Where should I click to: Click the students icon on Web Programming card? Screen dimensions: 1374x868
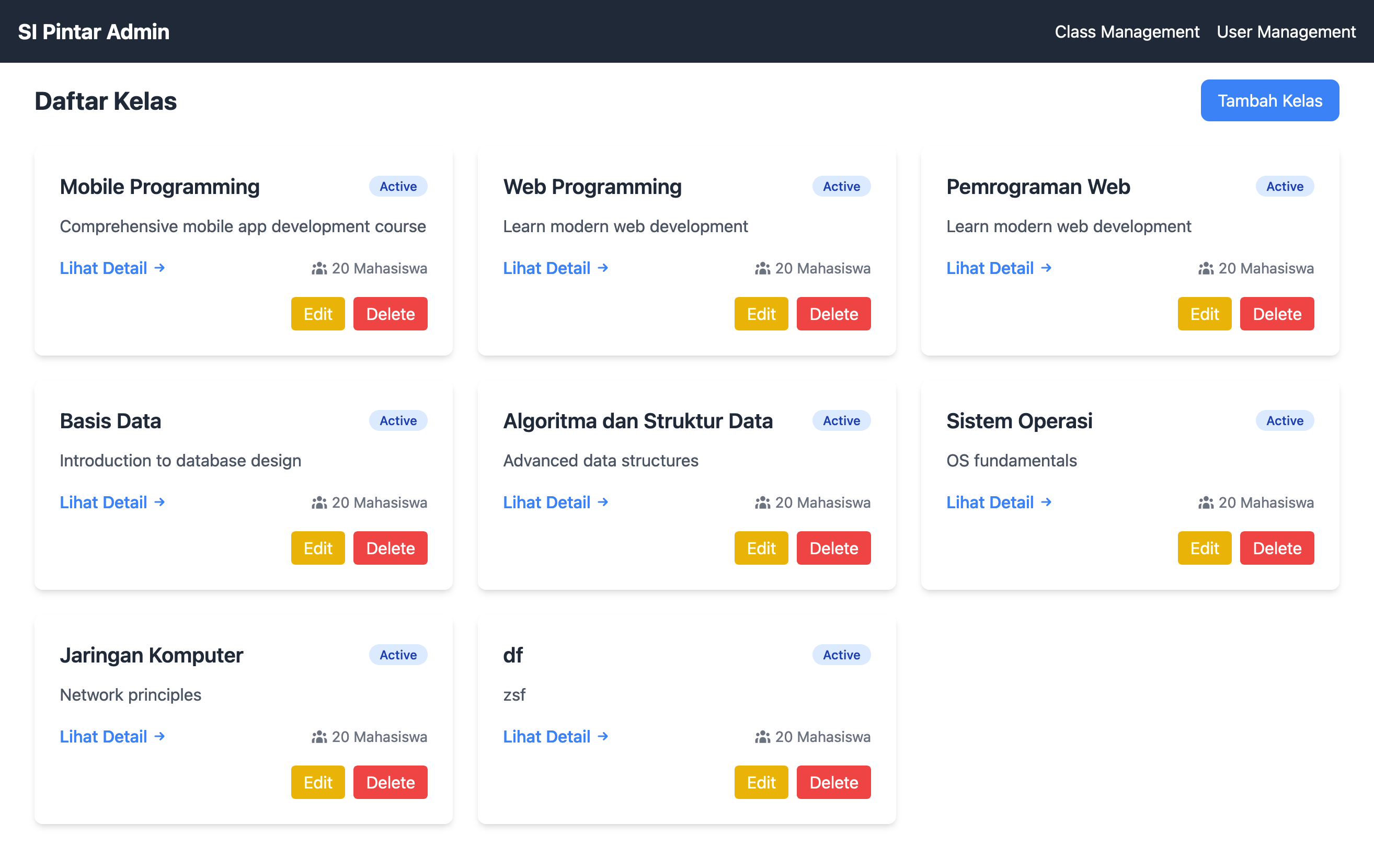tap(763, 268)
